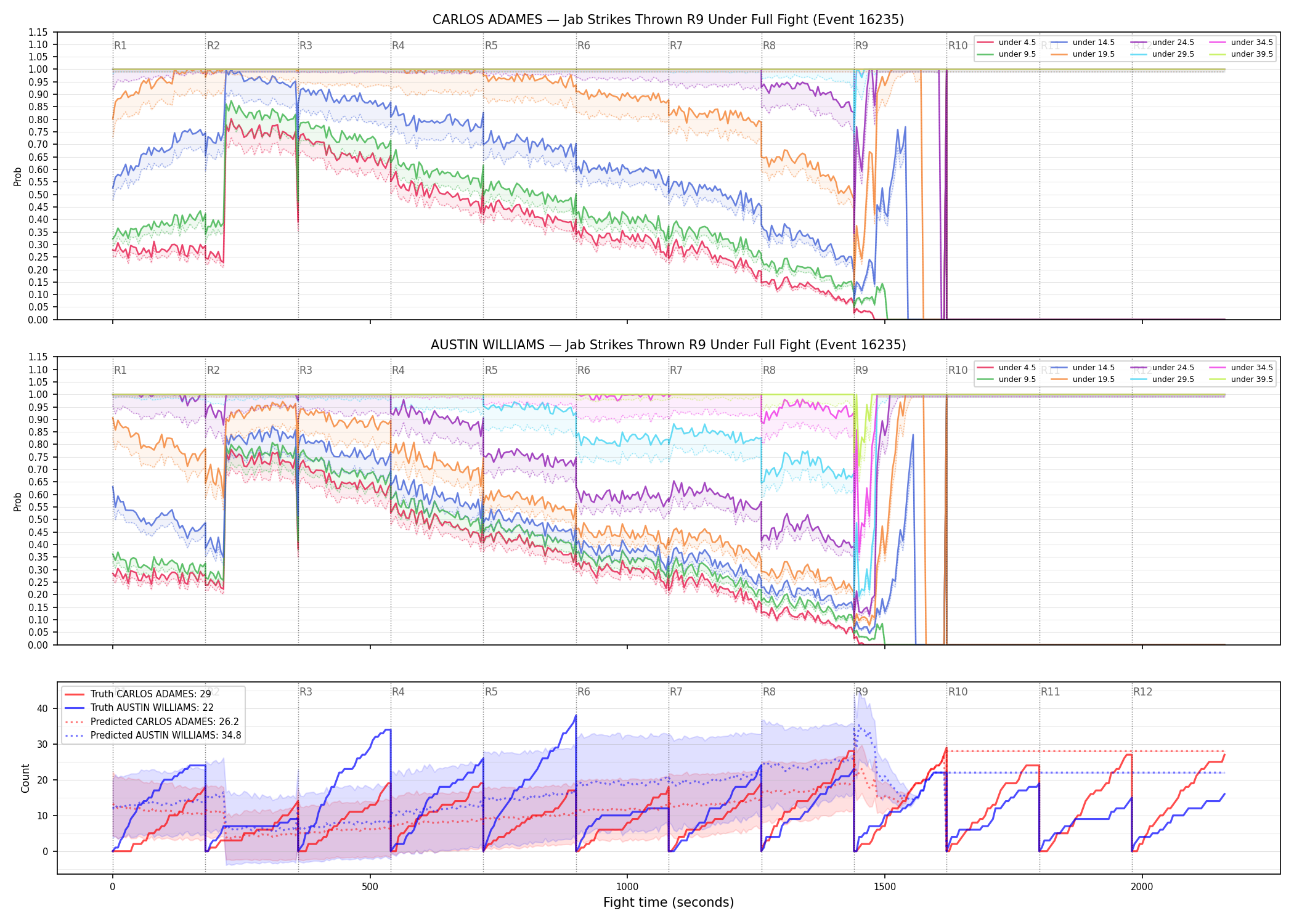1294x924 pixels.
Task: Click R3 round marker on the Count chart
Action: pos(306,692)
